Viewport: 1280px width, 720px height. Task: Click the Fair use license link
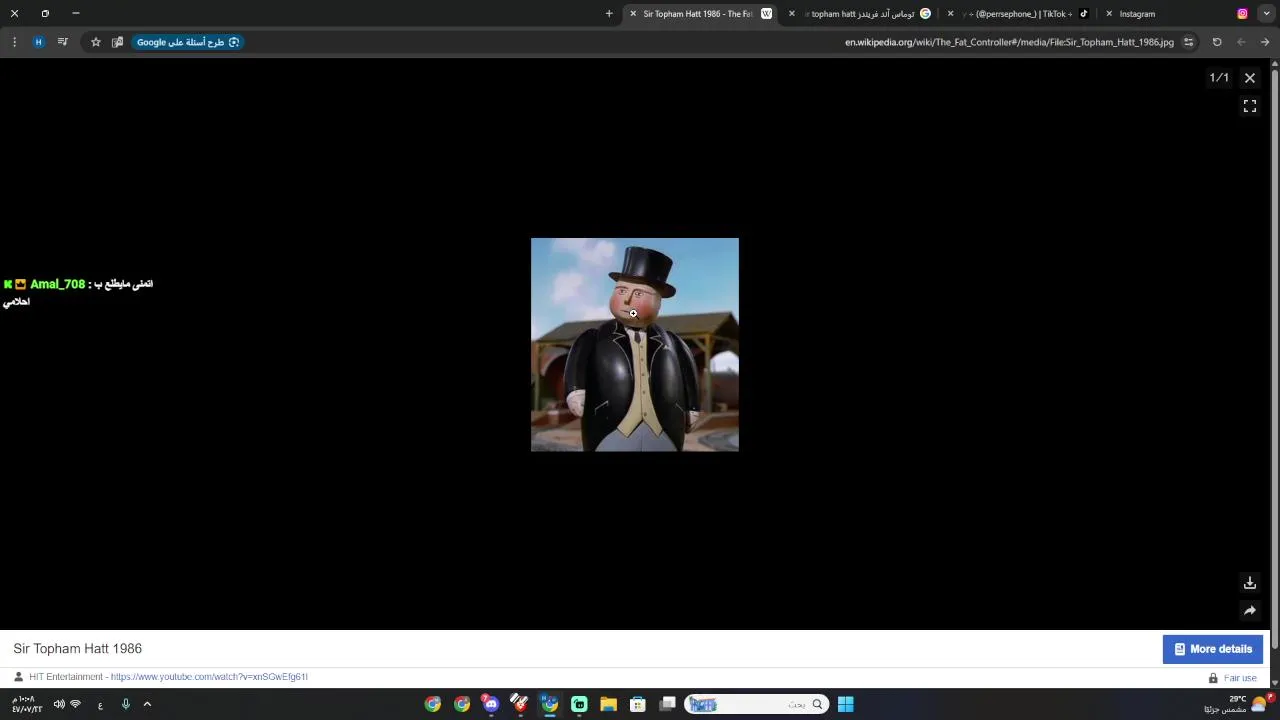tap(1240, 678)
